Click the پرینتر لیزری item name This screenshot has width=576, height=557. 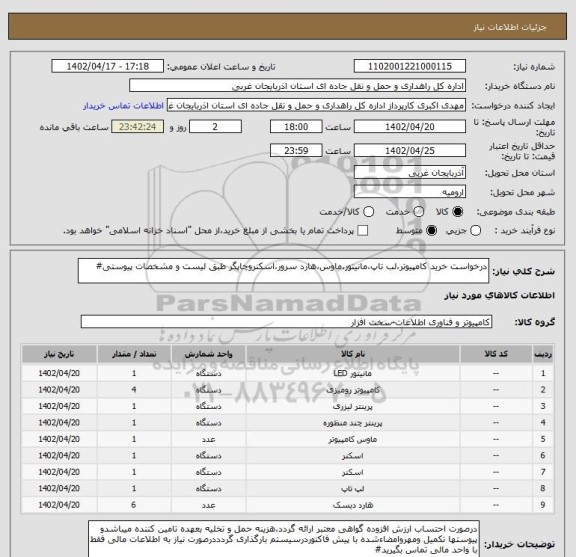pyautogui.click(x=353, y=406)
